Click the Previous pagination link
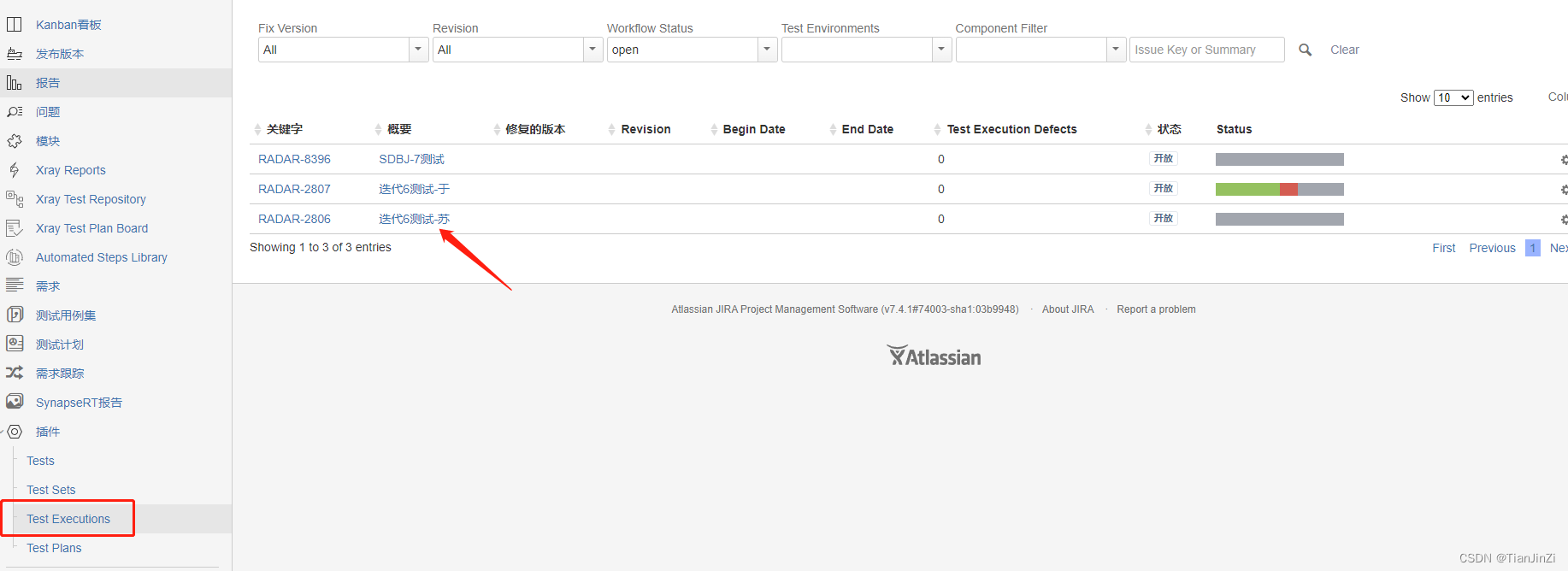 pyautogui.click(x=1492, y=248)
